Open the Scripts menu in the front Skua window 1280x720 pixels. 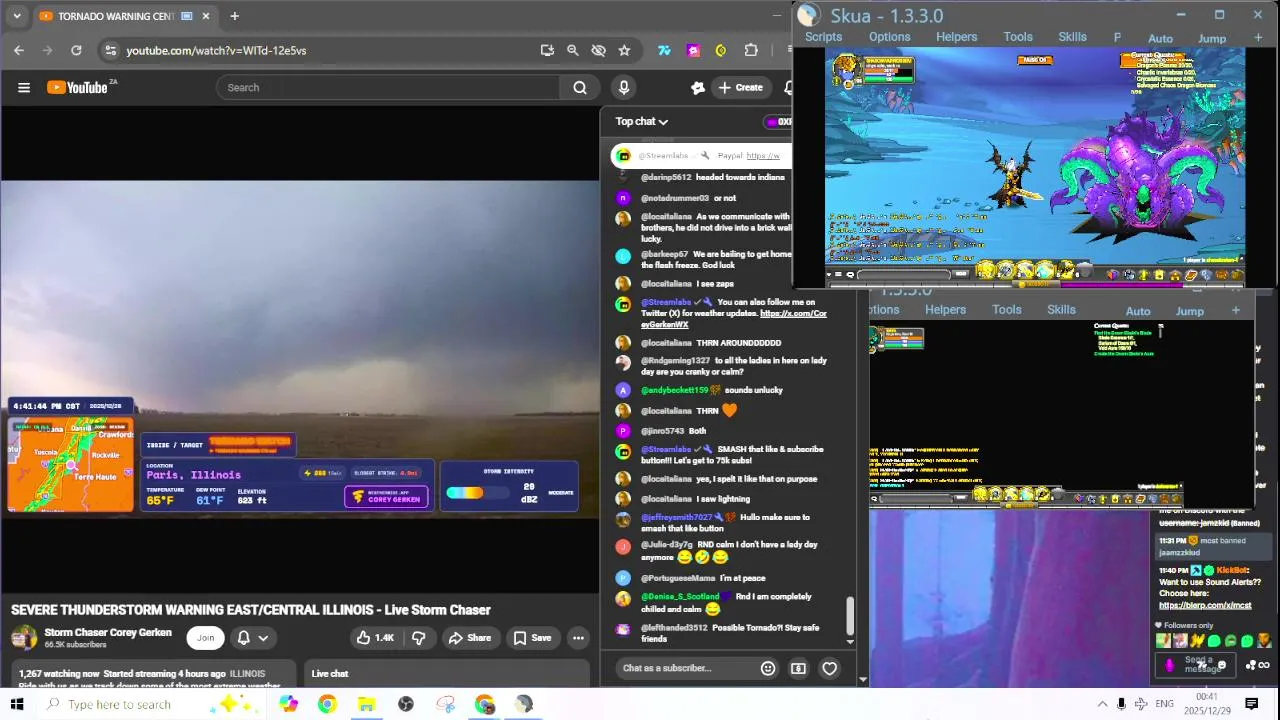coord(823,37)
